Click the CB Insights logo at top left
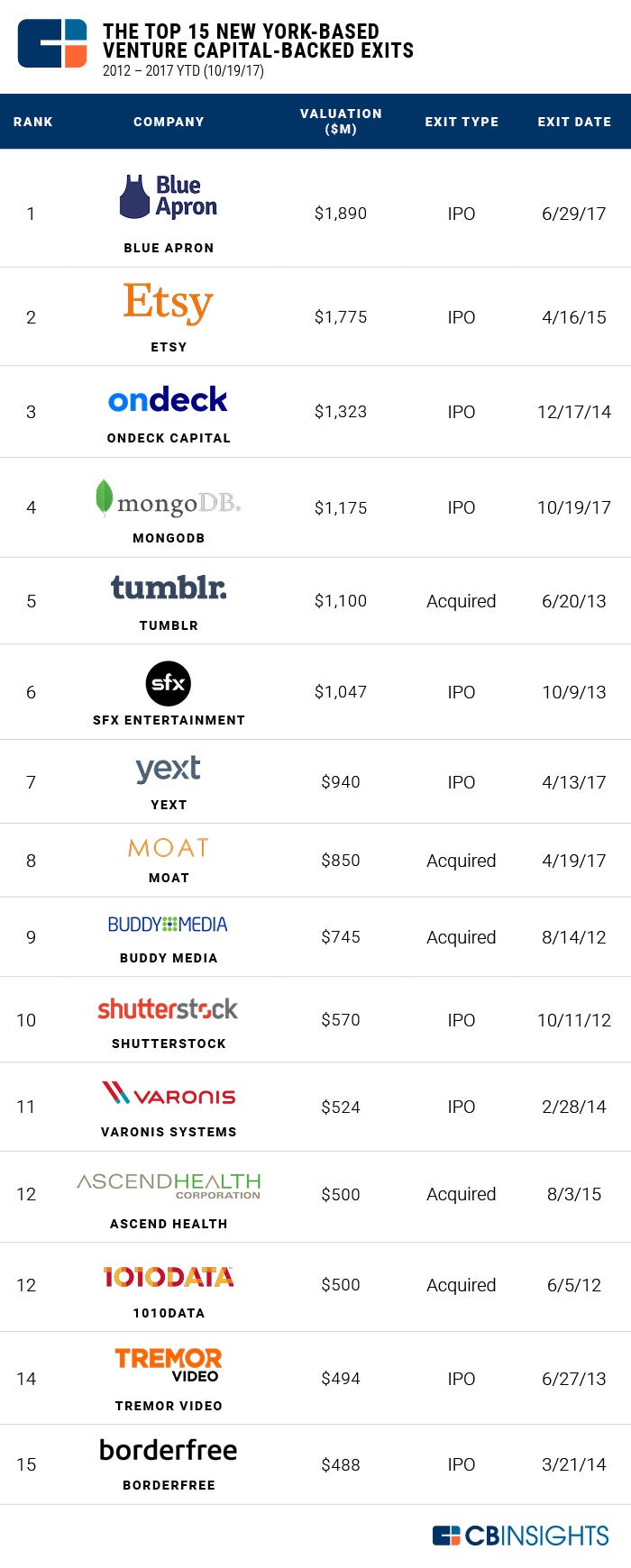 52,43
